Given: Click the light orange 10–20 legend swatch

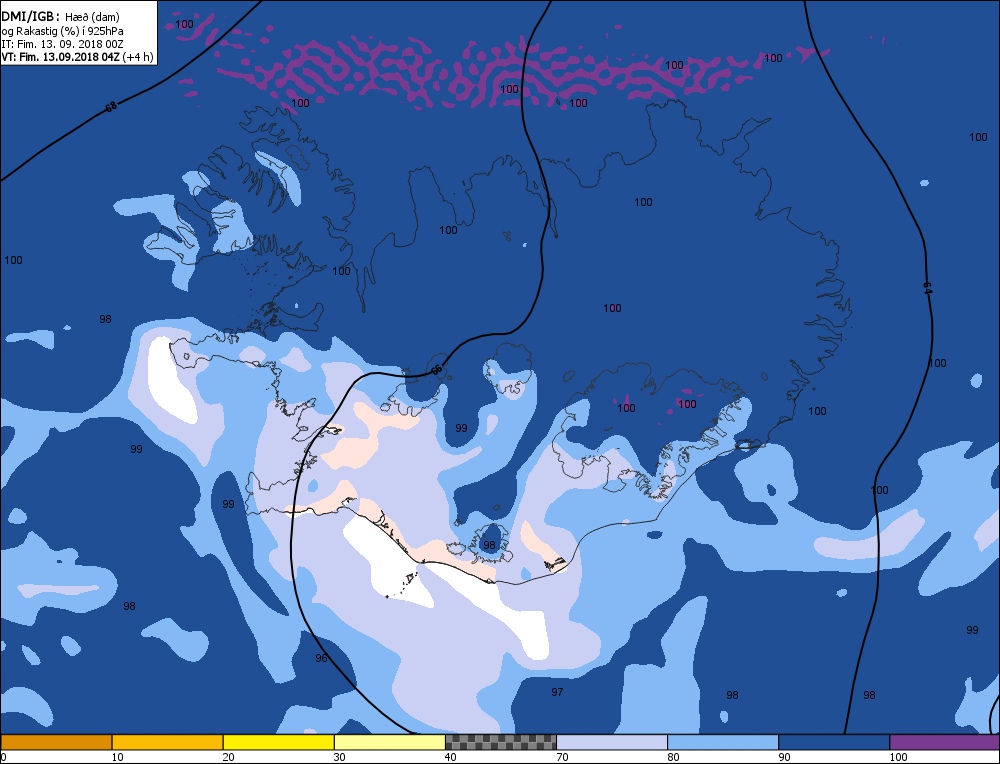Looking at the screenshot, I should (167, 742).
